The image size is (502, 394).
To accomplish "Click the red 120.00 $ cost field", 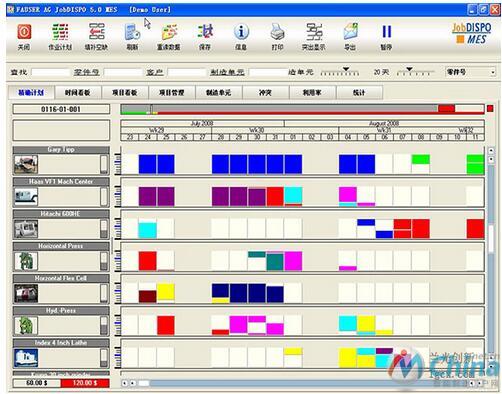I will tap(85, 383).
